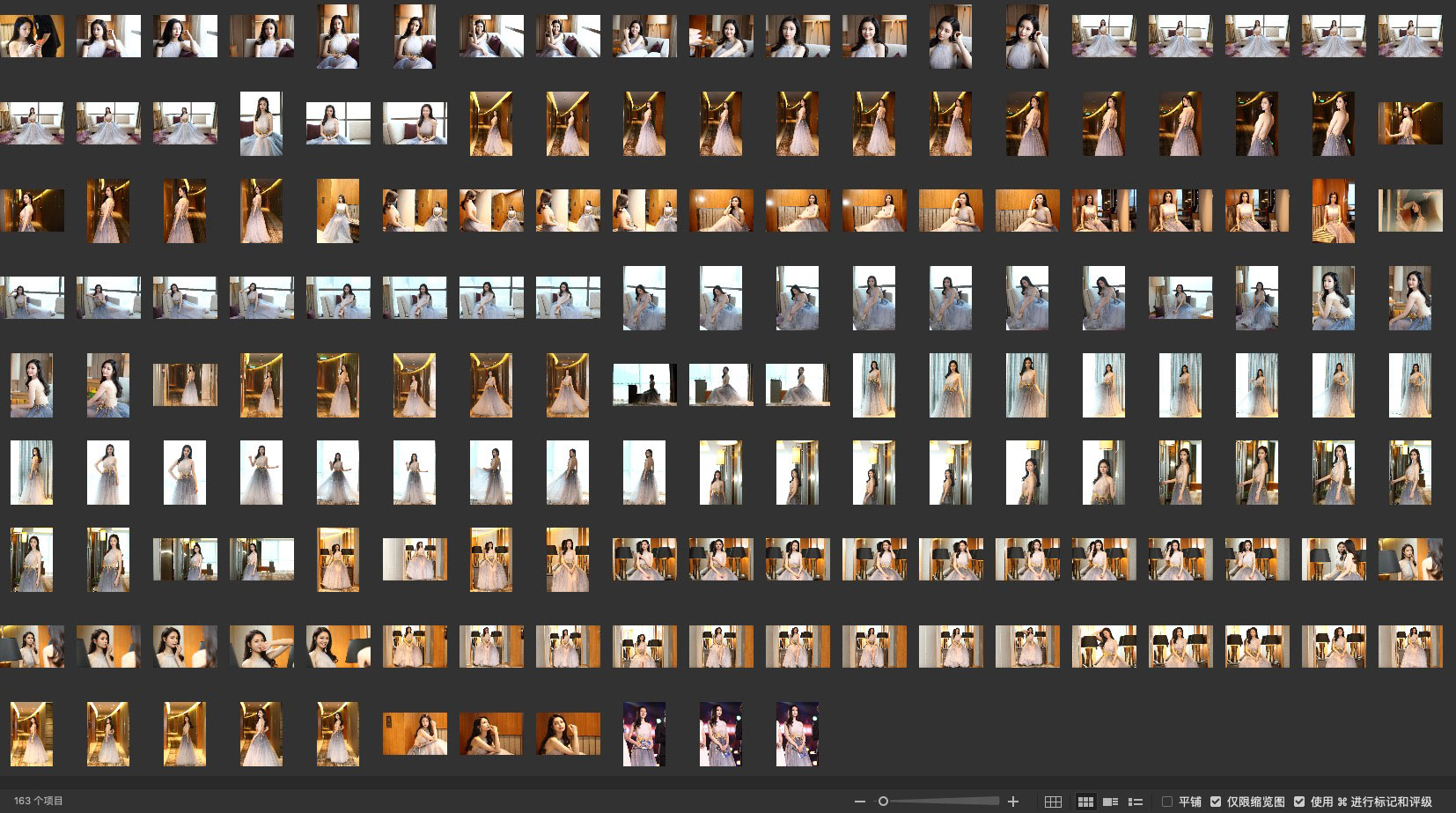The image size is (1456, 813).
Task: Enable the 平铺 checkbox
Action: [1167, 802]
